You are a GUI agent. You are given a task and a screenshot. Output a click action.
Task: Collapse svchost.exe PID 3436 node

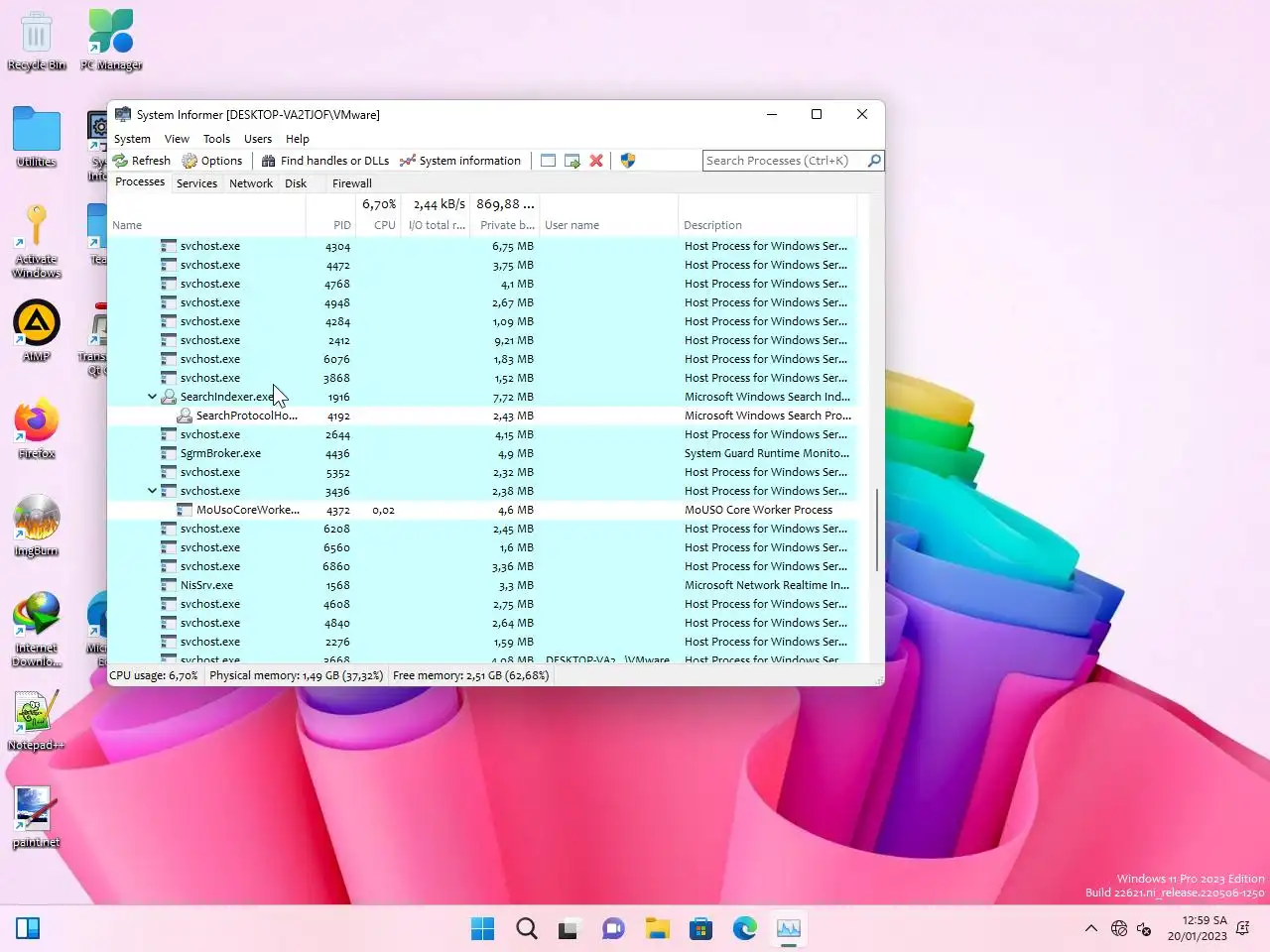pos(152,491)
